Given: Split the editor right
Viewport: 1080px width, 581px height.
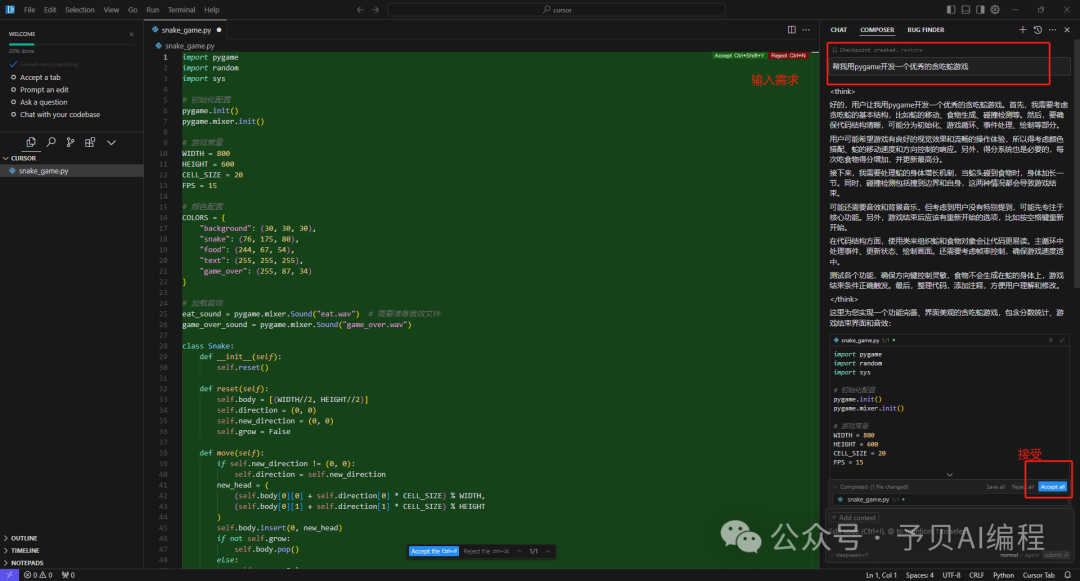Looking at the screenshot, I should [x=791, y=30].
